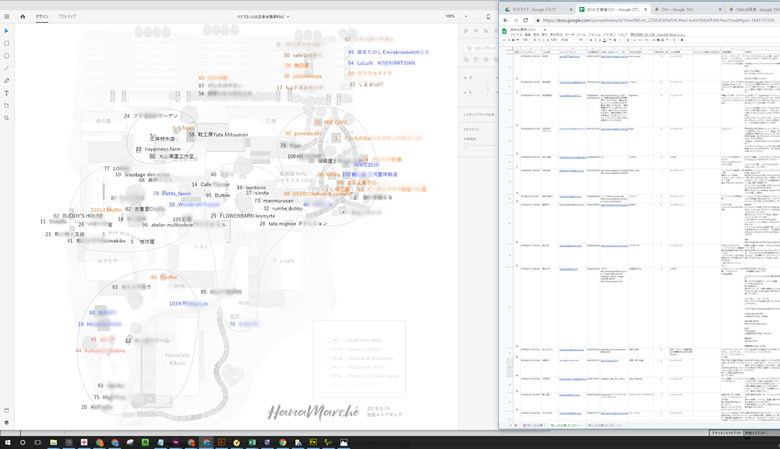Open the Assets panel icon at bottom left

(6, 410)
